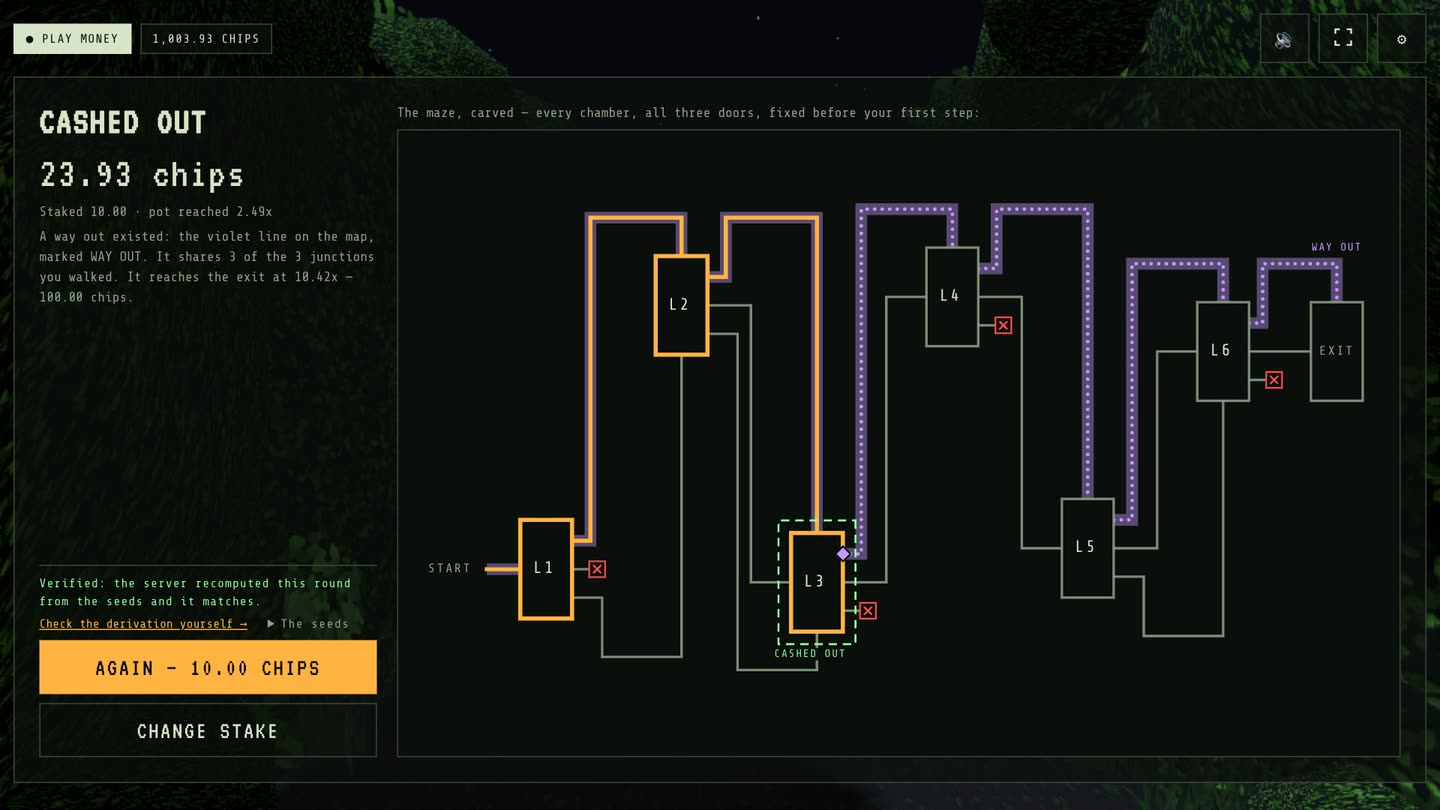Select the L6 chamber on the map
This screenshot has height=810, width=1440.
click(x=1223, y=351)
